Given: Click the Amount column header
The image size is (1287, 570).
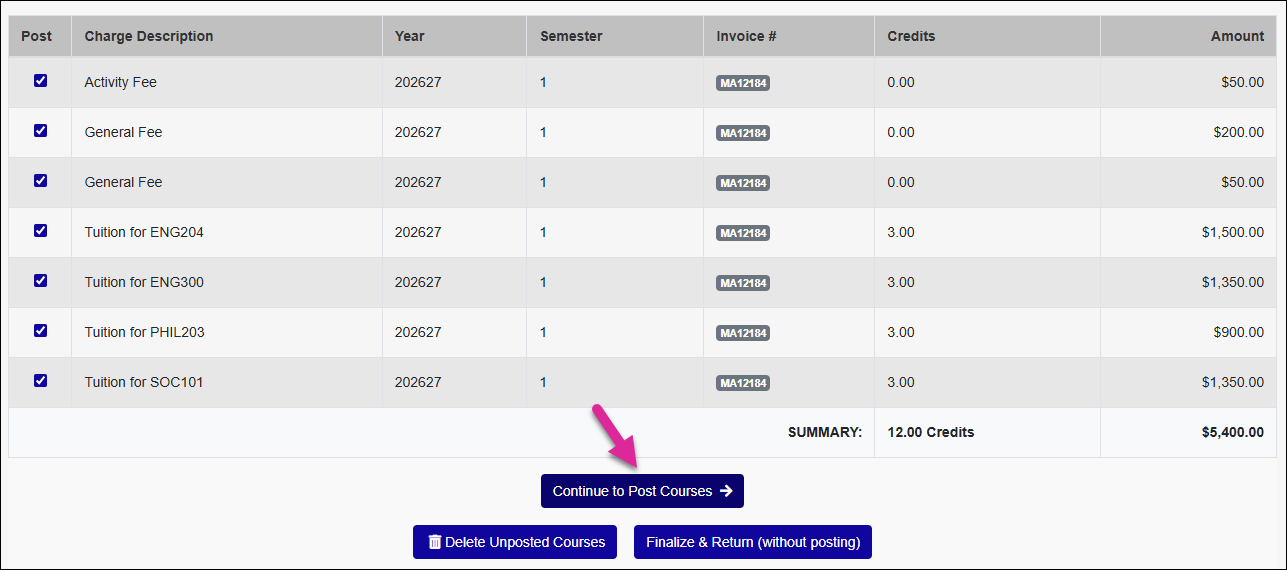Looking at the screenshot, I should point(1237,36).
